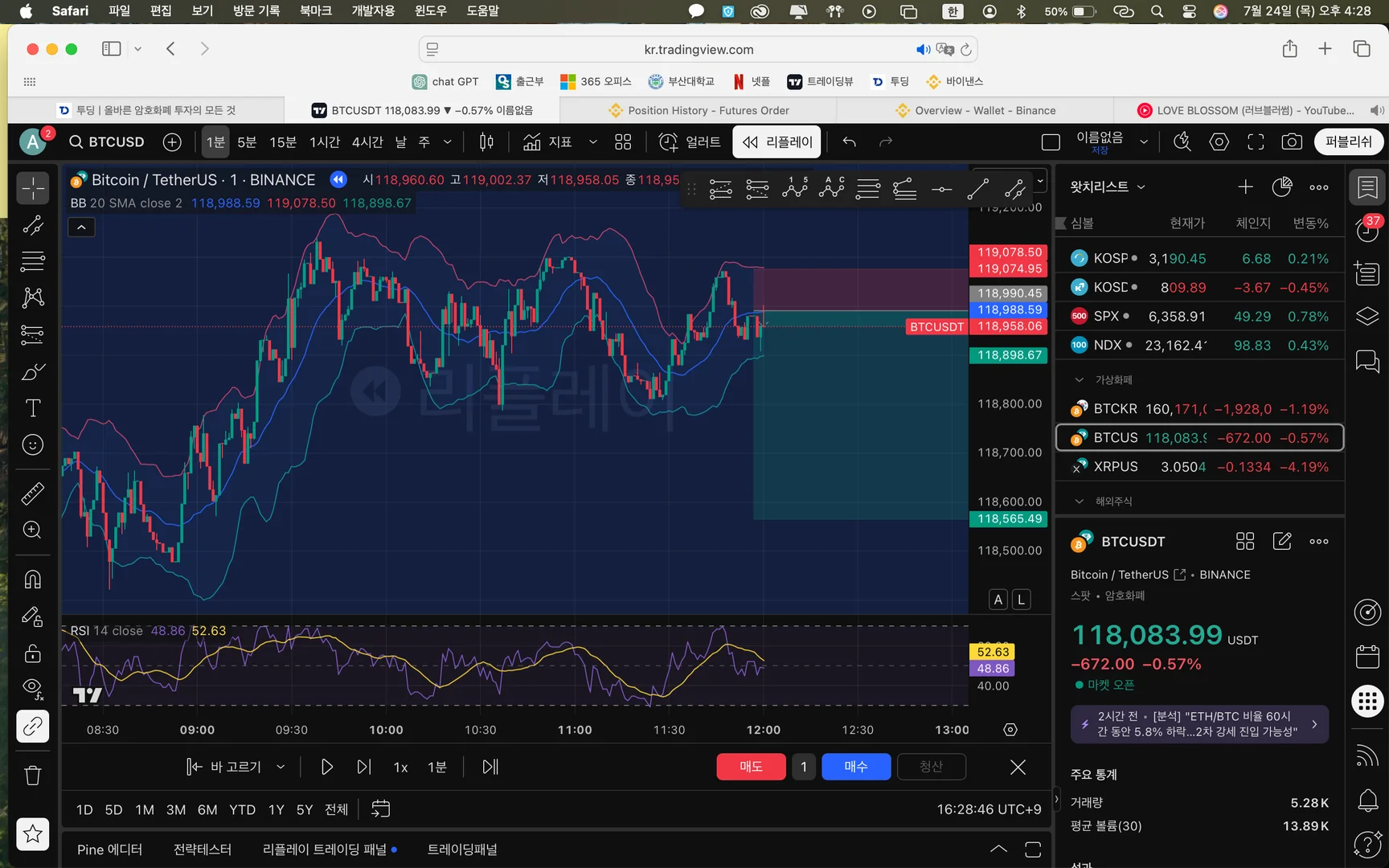
Task: Open indicator templates grid icon
Action: pyautogui.click(x=623, y=142)
